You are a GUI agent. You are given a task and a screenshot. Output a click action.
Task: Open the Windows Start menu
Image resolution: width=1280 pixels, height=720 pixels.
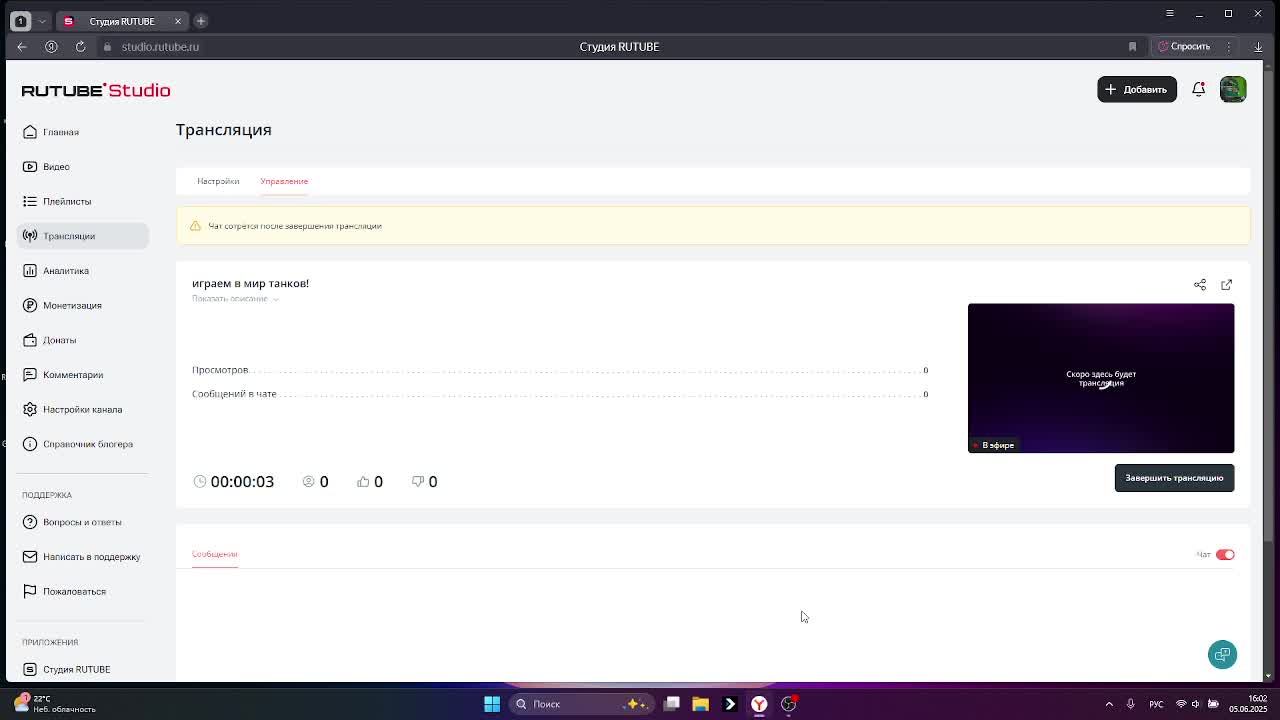click(492, 704)
